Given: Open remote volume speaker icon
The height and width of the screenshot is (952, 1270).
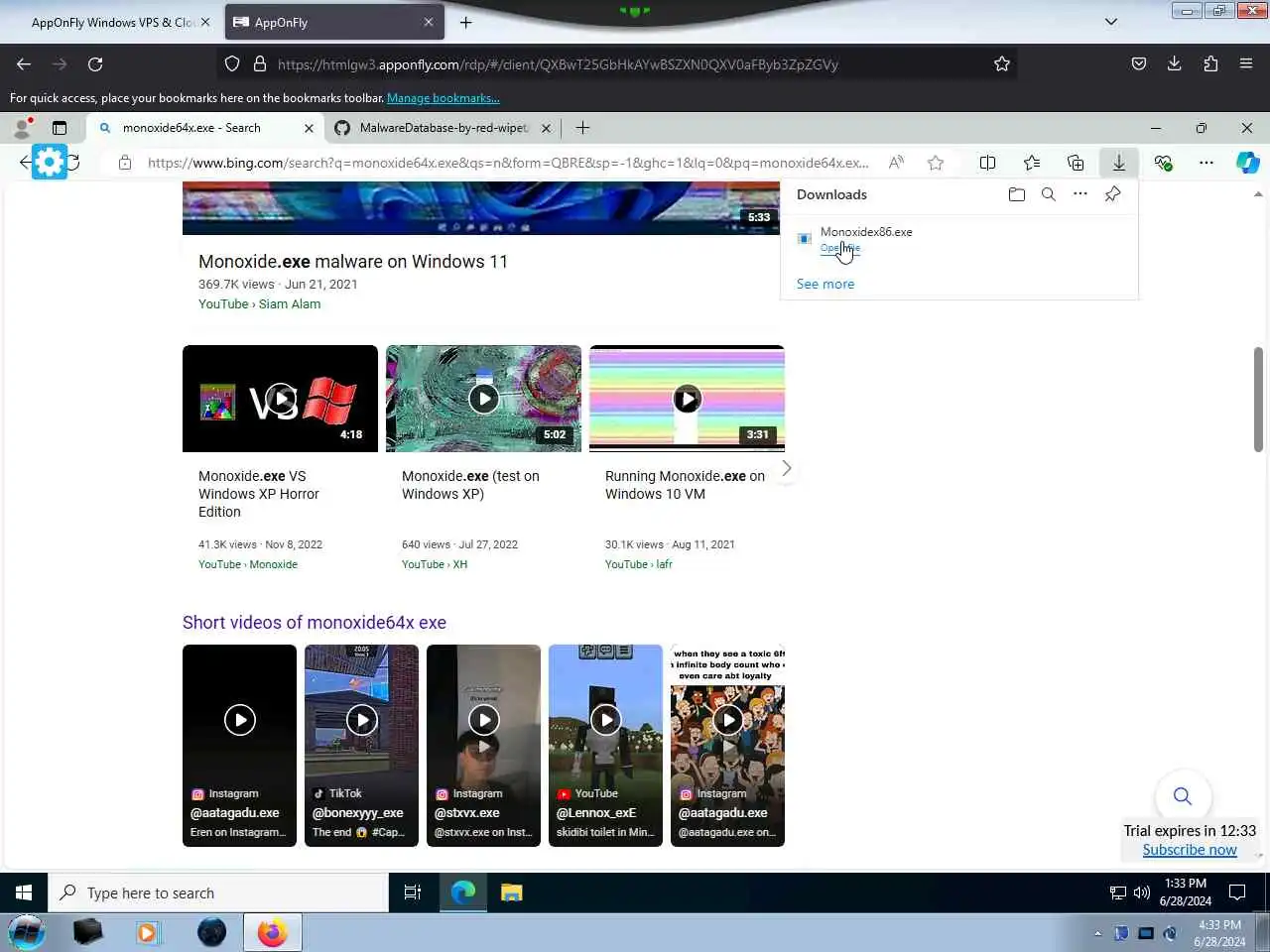Looking at the screenshot, I should pyautogui.click(x=1142, y=892).
